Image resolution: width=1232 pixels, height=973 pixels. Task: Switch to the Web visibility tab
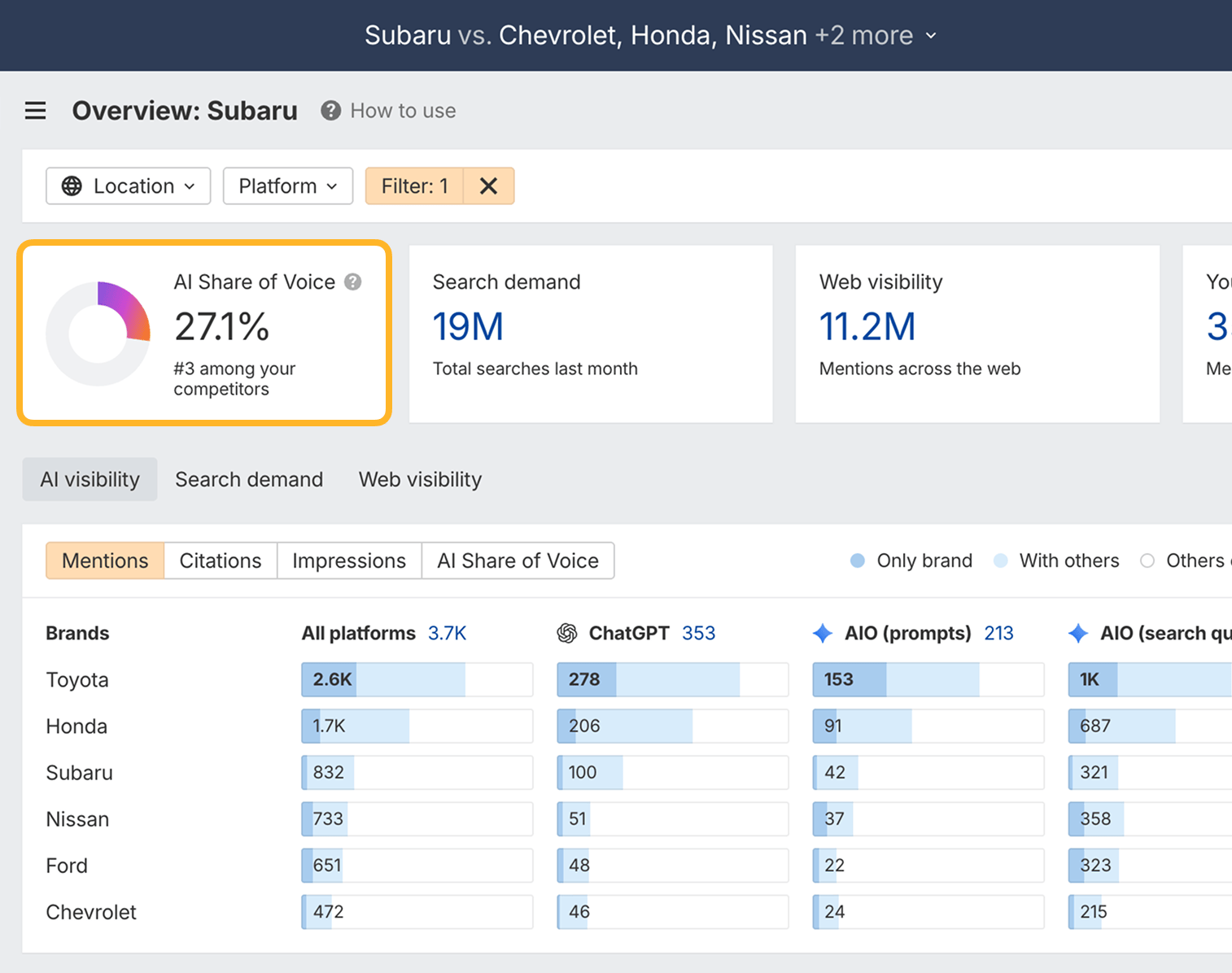click(420, 479)
